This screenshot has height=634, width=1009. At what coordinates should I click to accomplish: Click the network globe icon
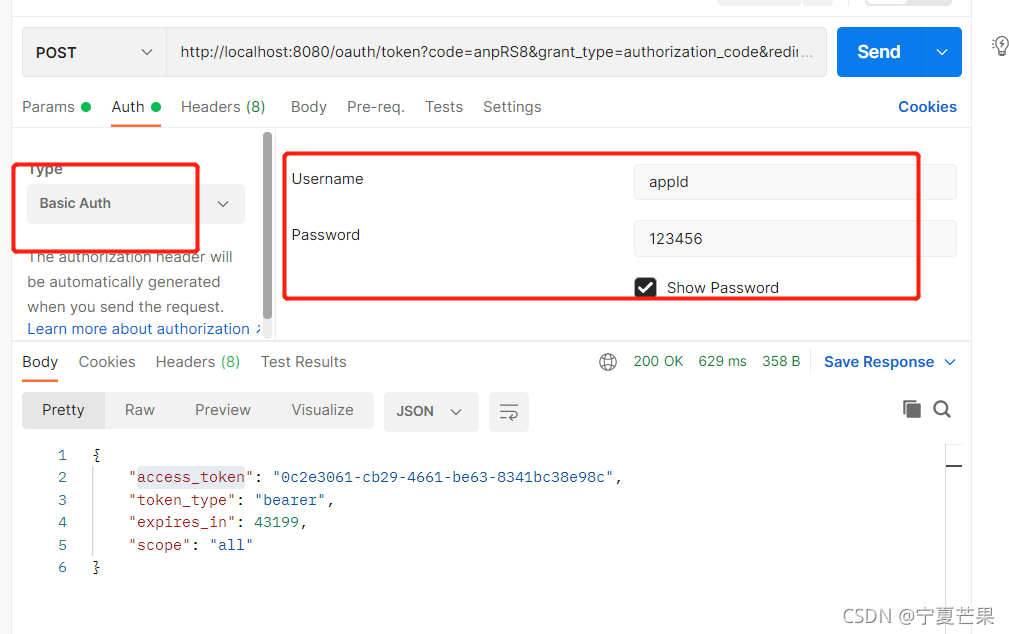tap(608, 362)
